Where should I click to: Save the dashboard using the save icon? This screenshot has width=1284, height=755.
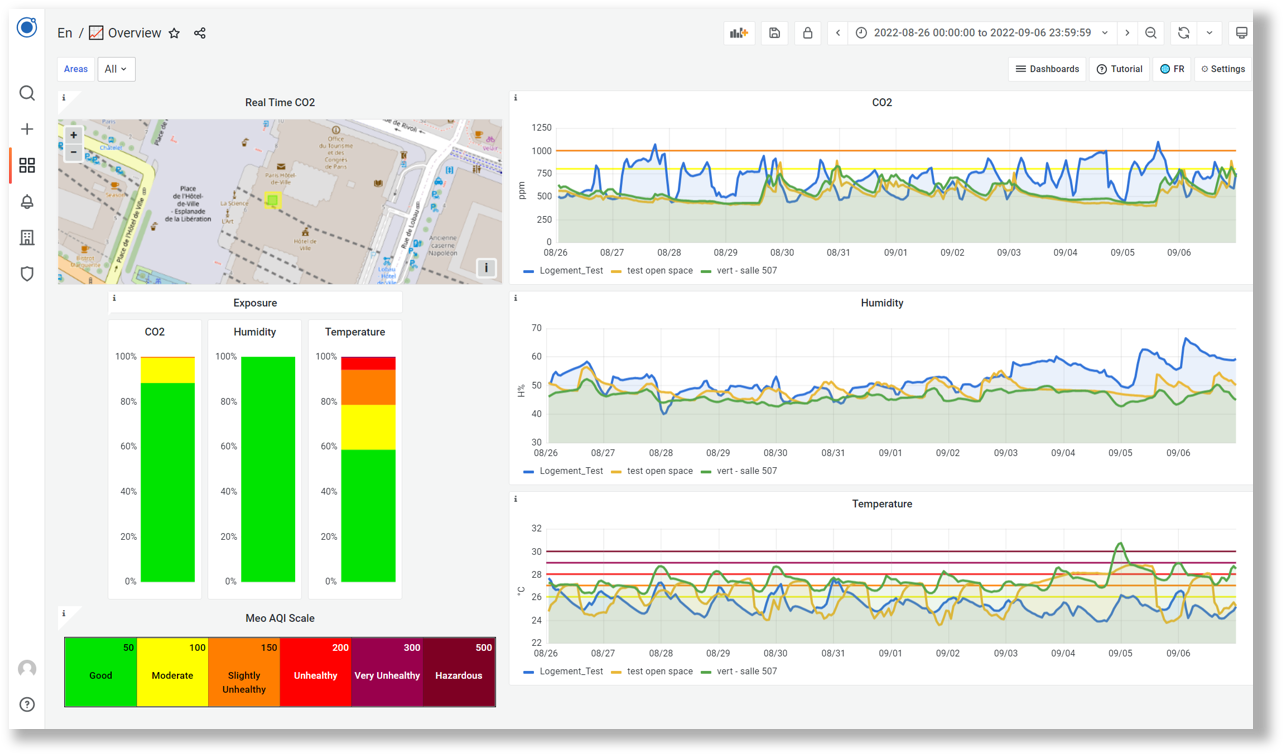(x=774, y=32)
